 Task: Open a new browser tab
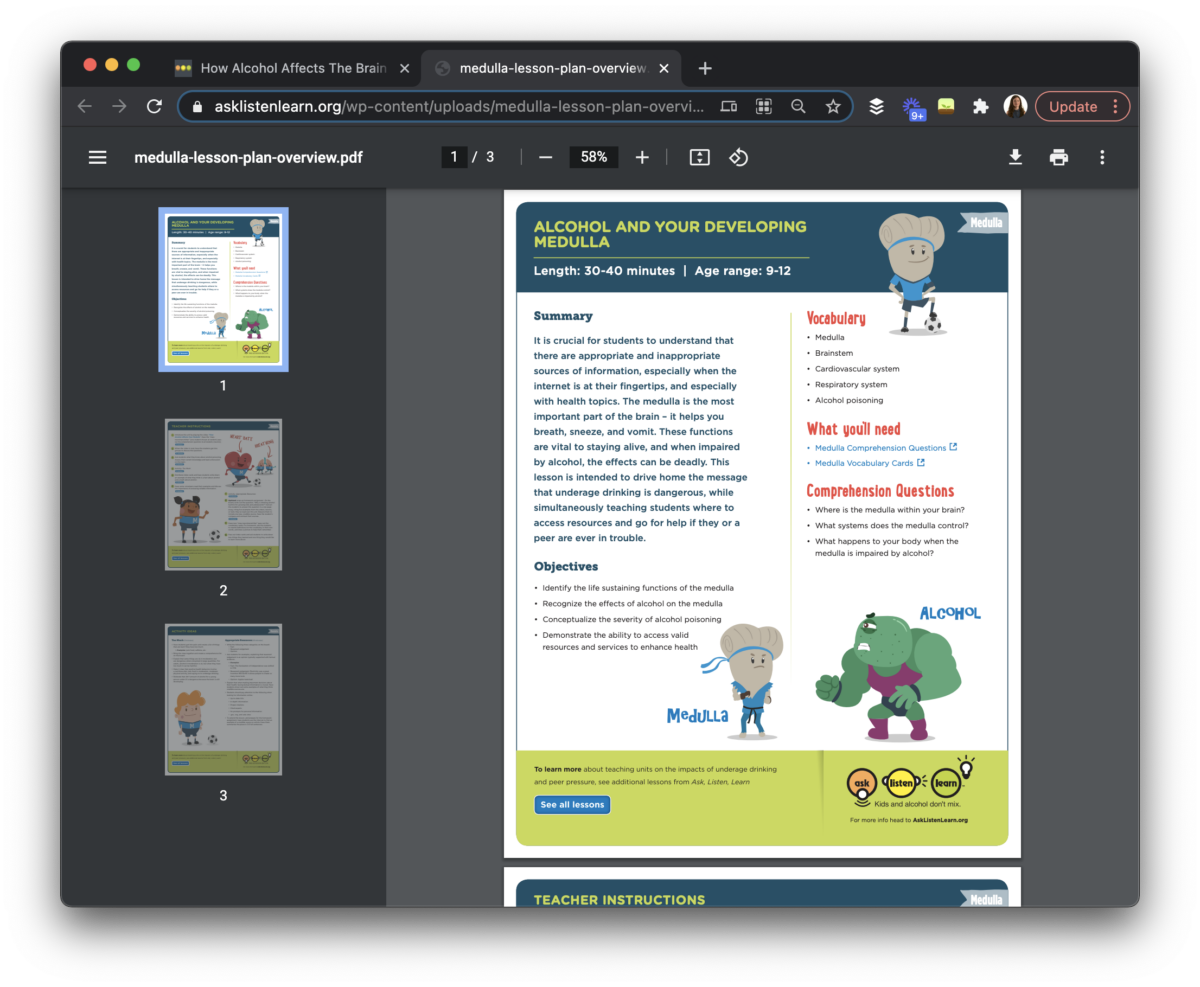(704, 68)
